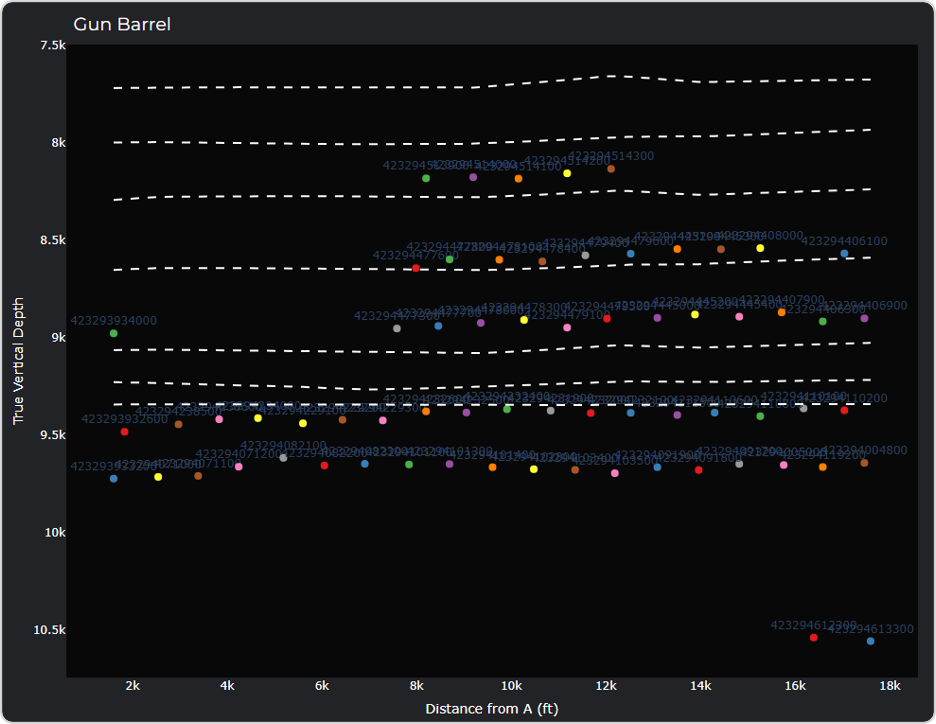936x724 pixels.
Task: Click red well marker 423294110200
Action: pos(844,410)
